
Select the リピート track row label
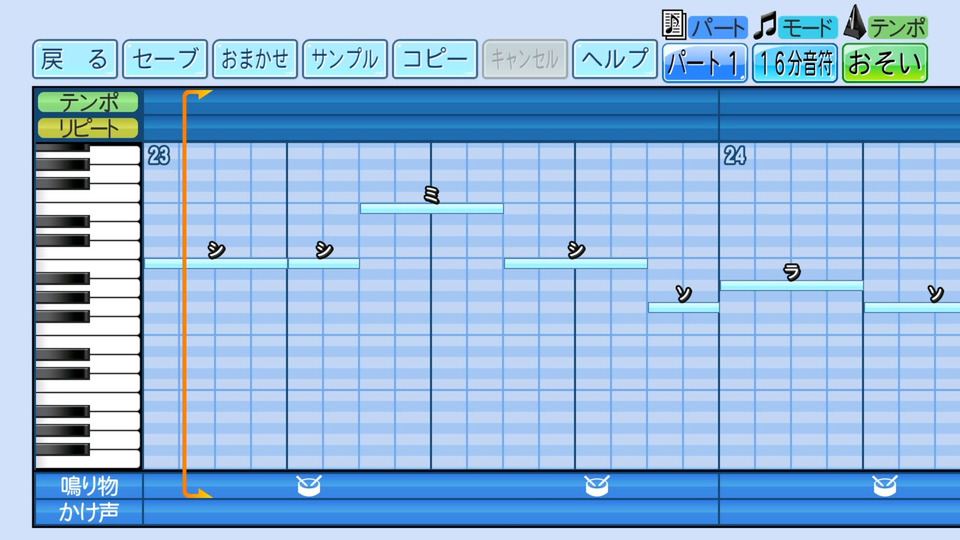pyautogui.click(x=88, y=128)
